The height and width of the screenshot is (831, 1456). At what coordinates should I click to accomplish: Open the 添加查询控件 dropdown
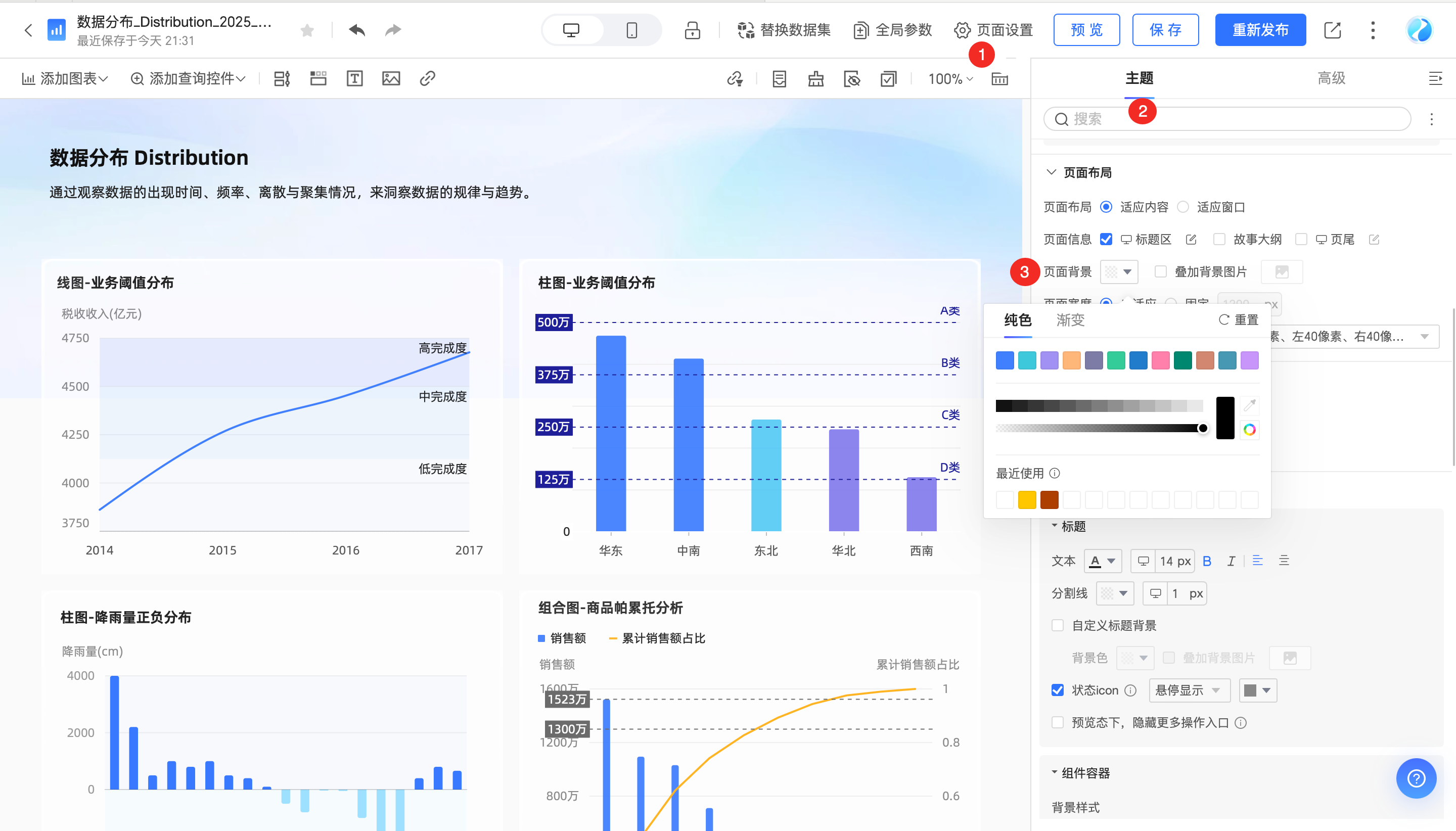click(x=188, y=79)
